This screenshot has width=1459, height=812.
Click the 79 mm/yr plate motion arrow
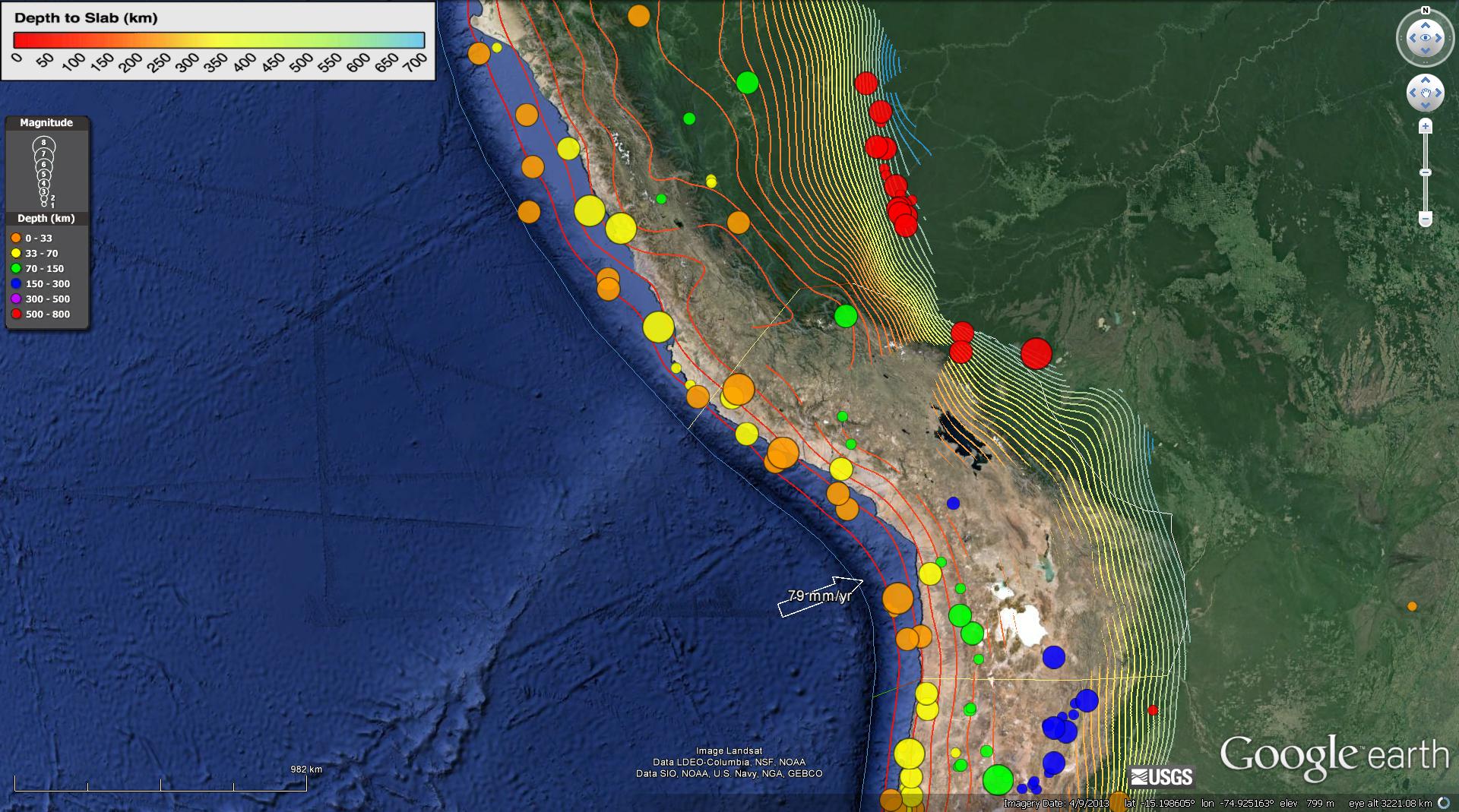point(820,596)
